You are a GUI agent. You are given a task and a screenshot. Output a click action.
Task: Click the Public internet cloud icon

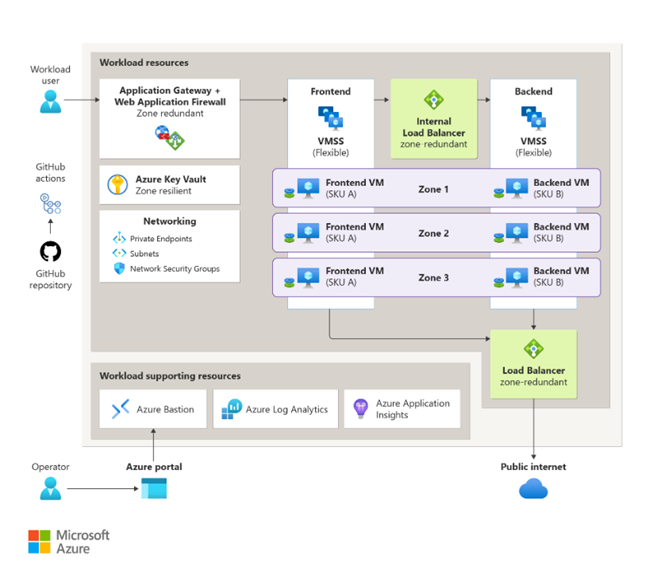533,488
